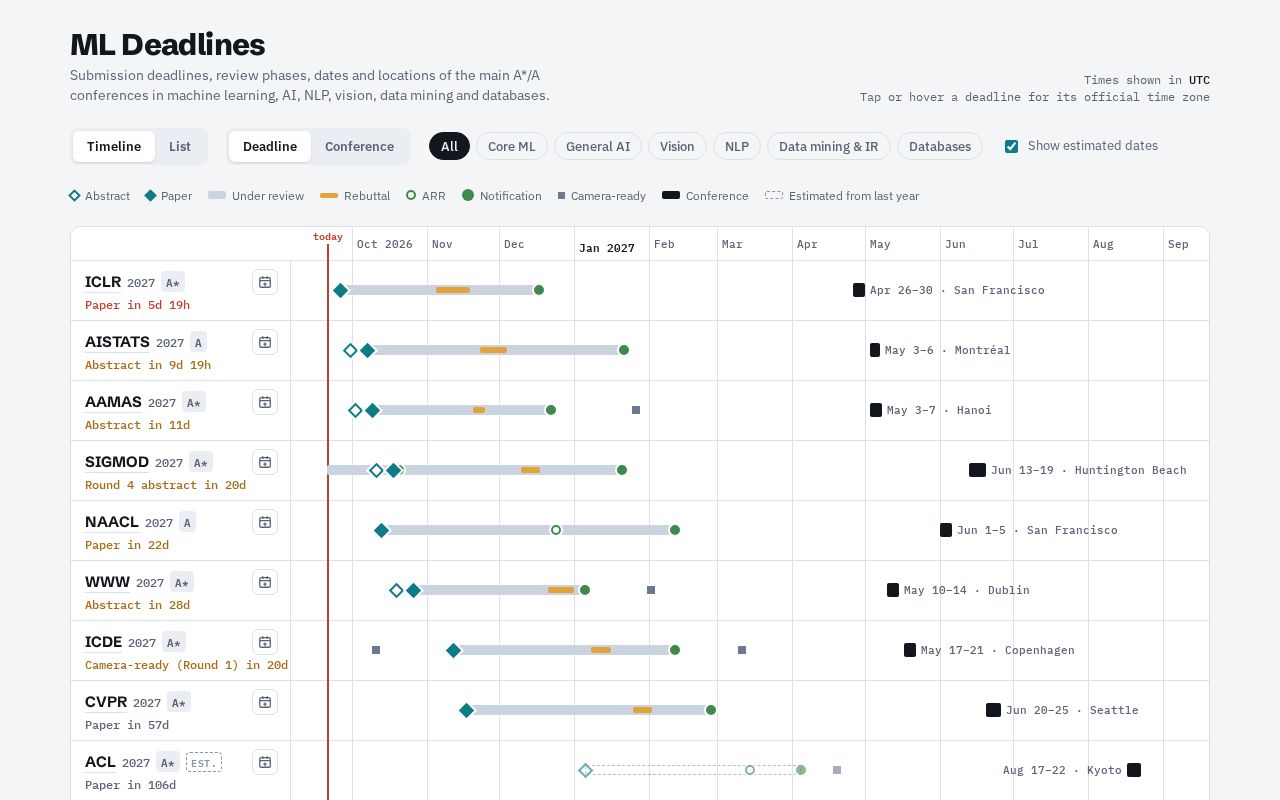
Task: Select the Vision category filter
Action: click(x=677, y=146)
